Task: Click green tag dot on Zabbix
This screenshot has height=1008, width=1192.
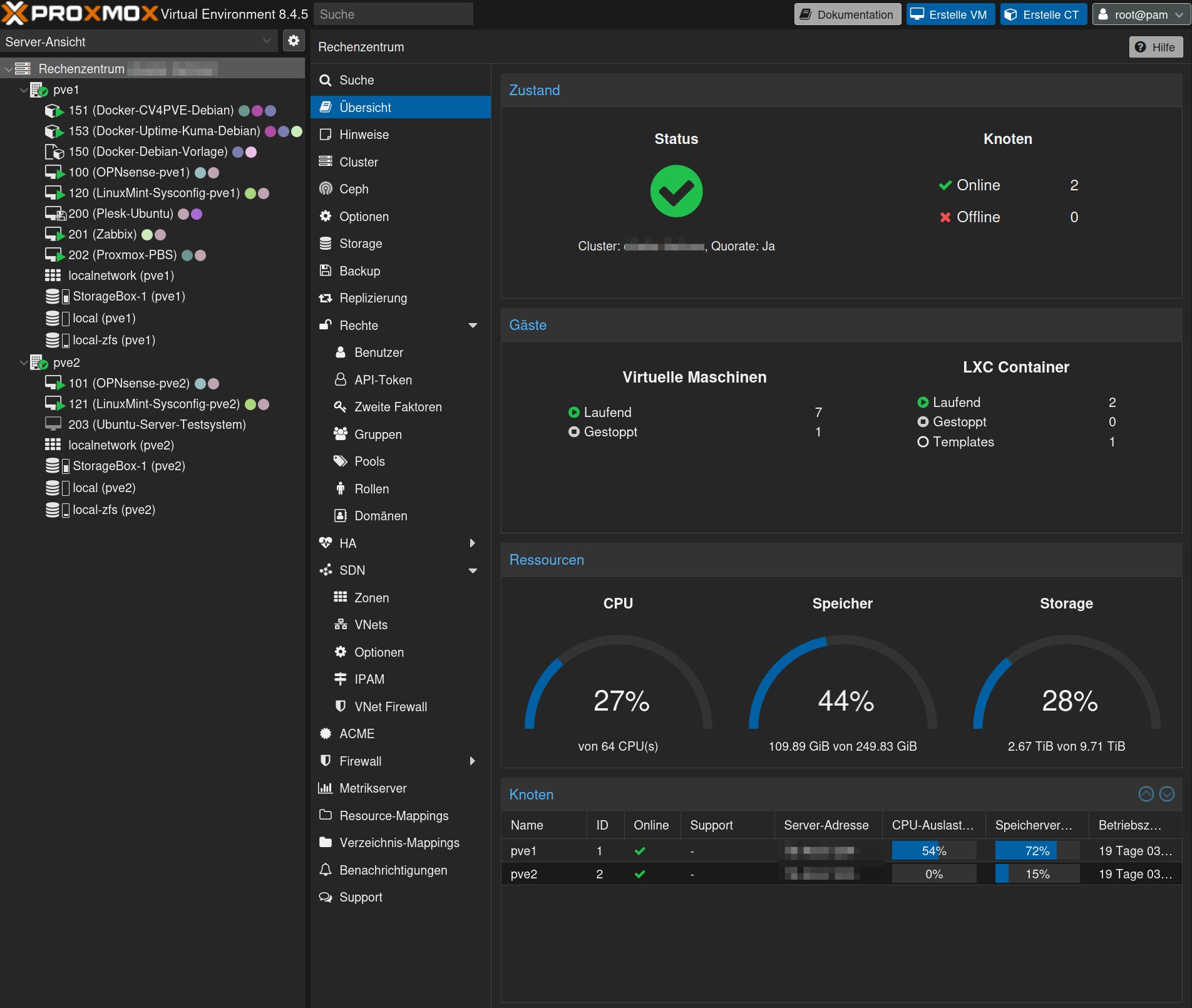Action: 147,235
